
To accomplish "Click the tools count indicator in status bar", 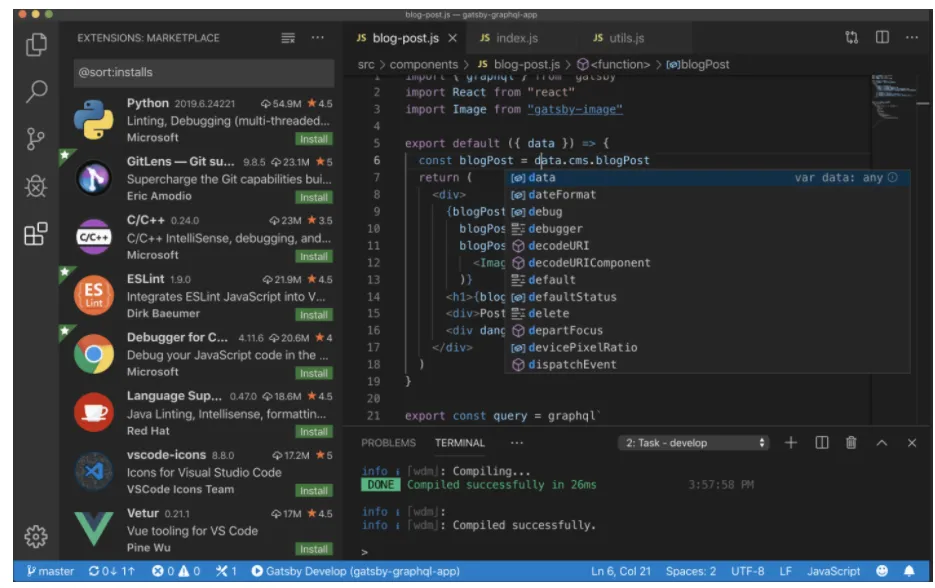I will [226, 571].
